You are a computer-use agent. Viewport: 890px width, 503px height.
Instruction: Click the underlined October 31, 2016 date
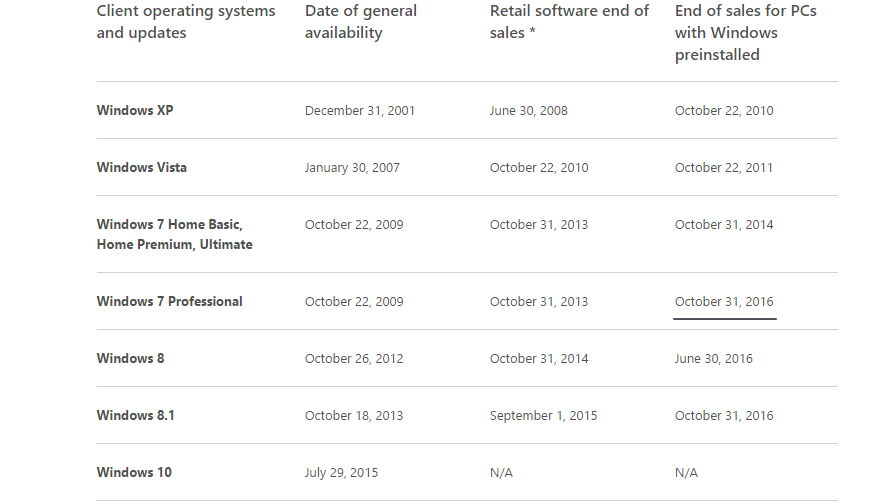click(x=724, y=301)
